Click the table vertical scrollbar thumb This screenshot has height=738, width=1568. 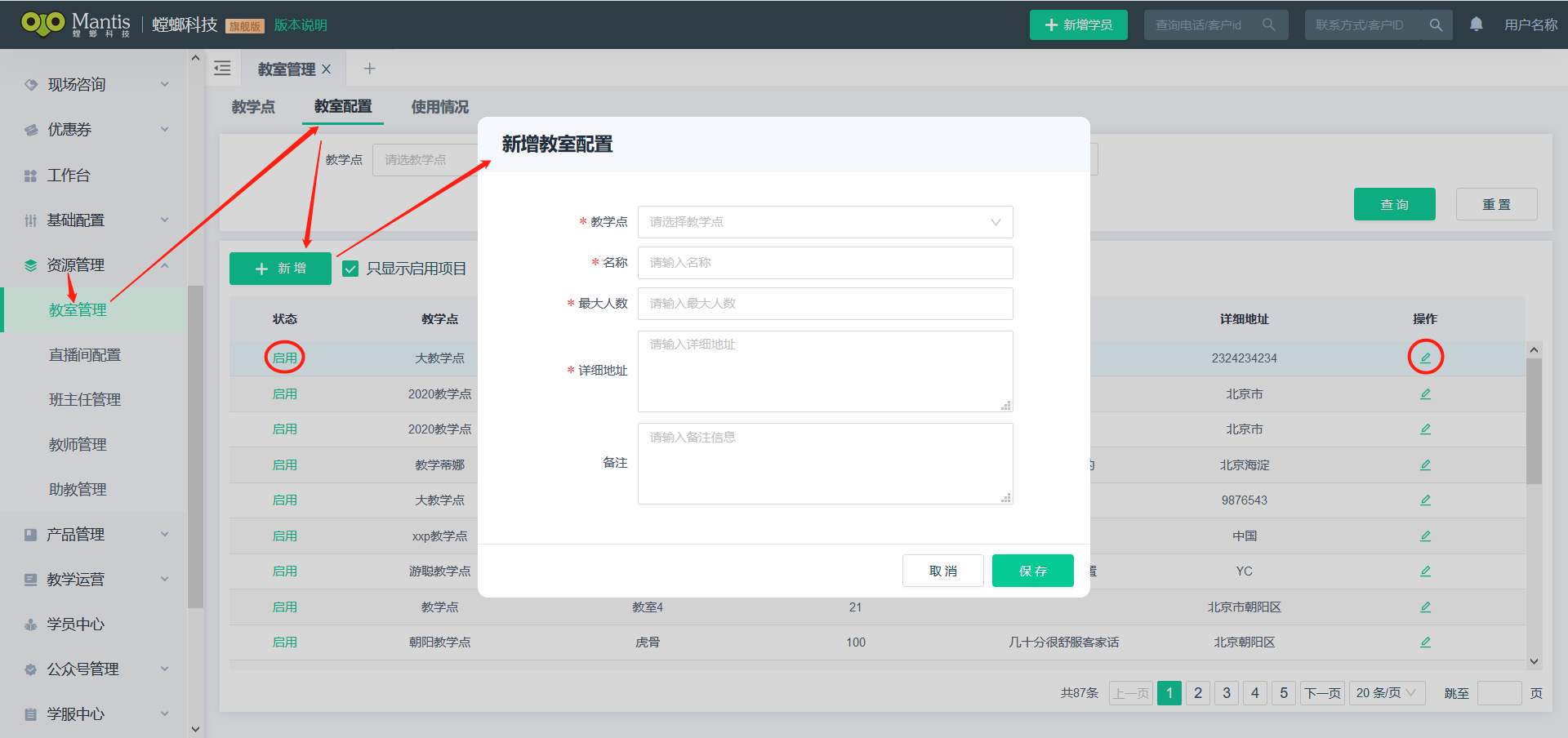tap(1534, 420)
